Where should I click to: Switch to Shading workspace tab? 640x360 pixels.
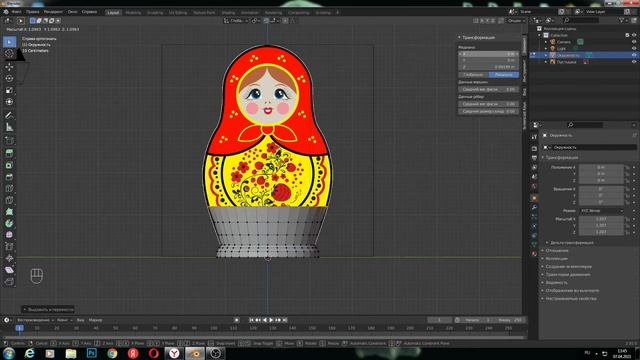click(x=228, y=12)
